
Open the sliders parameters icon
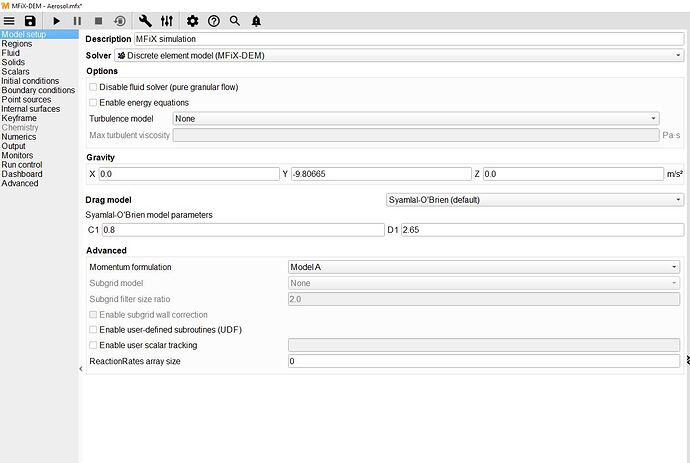tap(167, 21)
